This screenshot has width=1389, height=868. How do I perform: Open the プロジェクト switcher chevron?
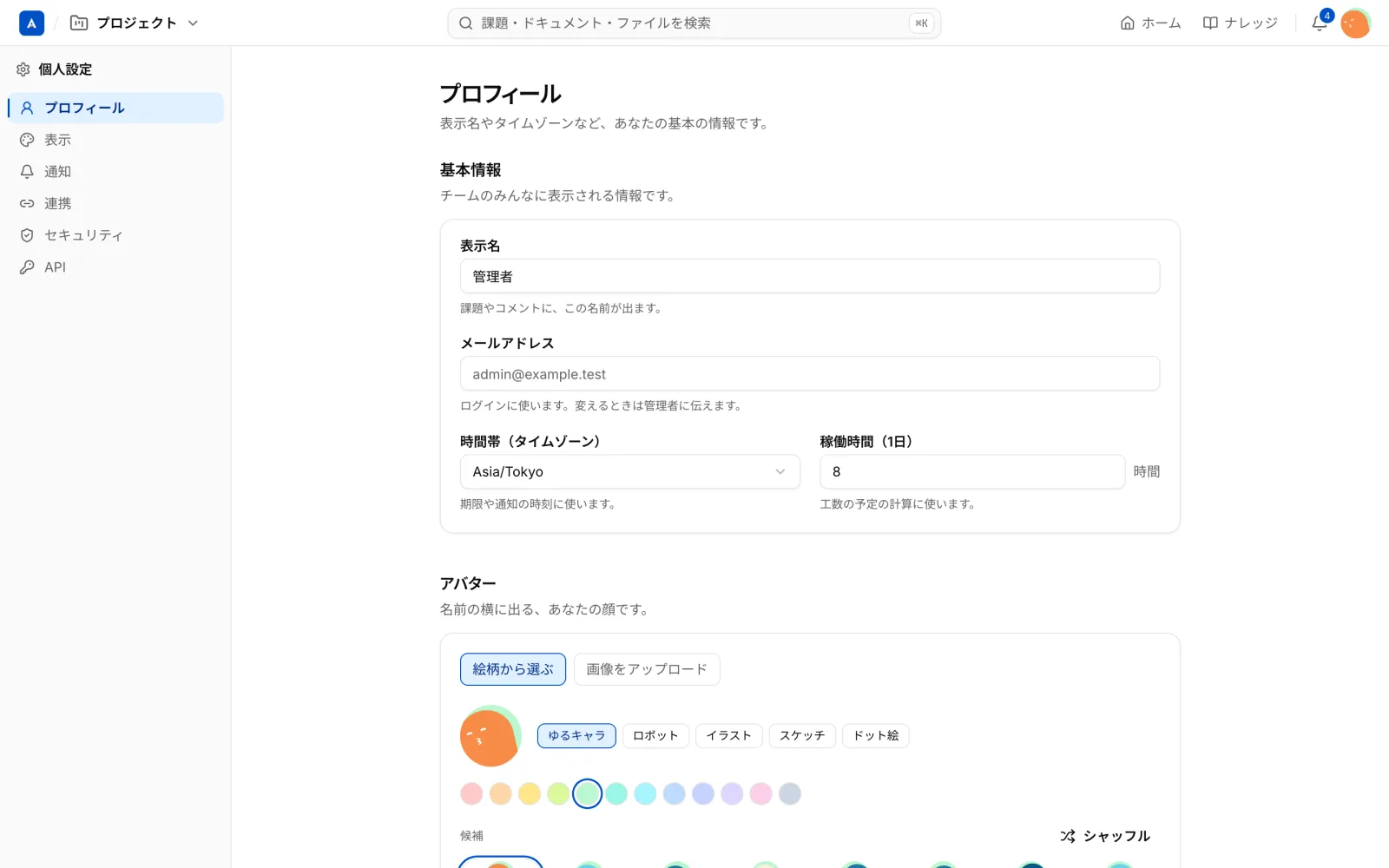pos(193,23)
